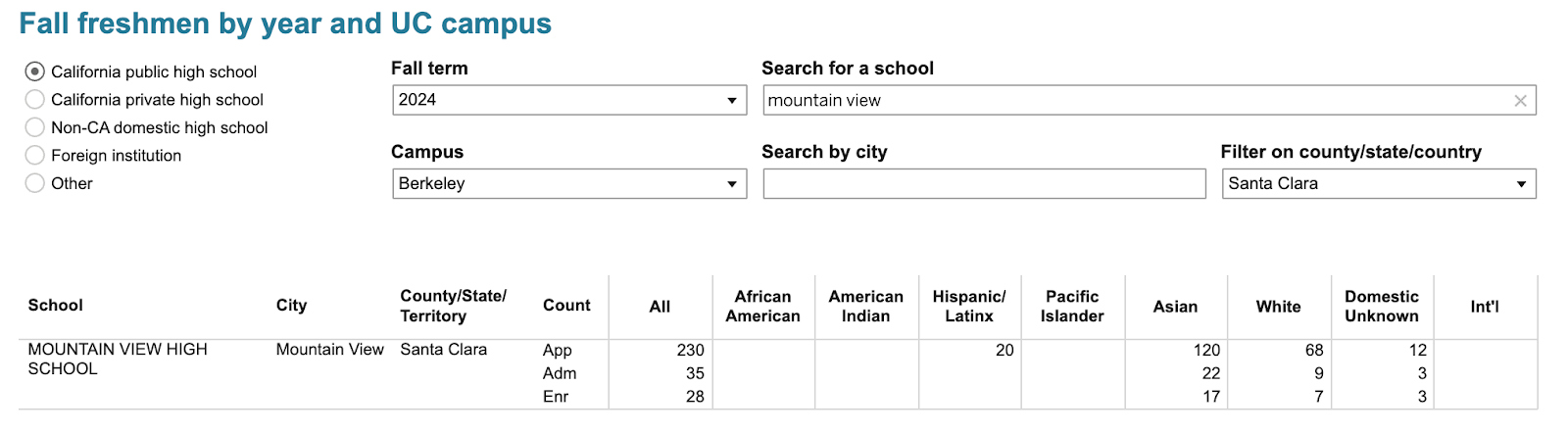Clear the school search with X icon
Screen dimensions: 1568x434
(x=1520, y=101)
